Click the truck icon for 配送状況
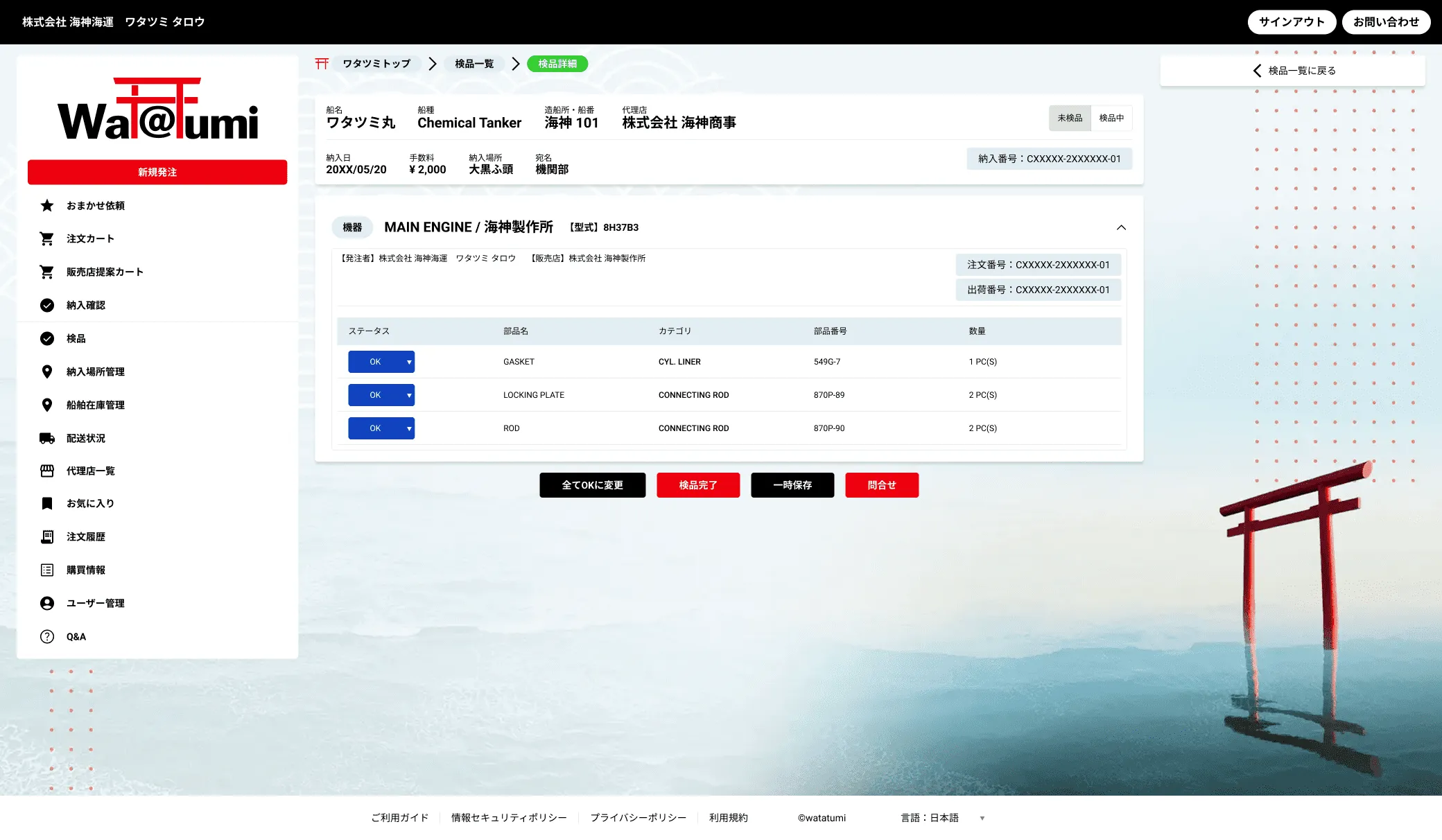Screen dimensions: 1442x840 point(47,439)
